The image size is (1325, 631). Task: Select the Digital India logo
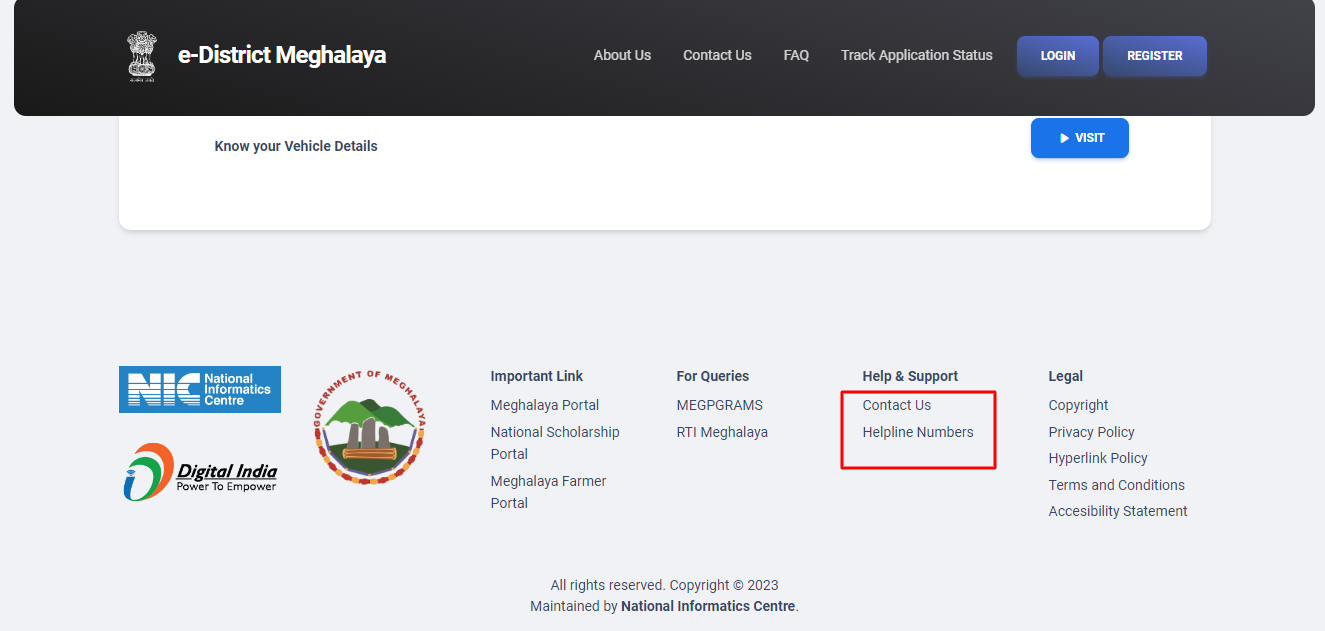[199, 471]
